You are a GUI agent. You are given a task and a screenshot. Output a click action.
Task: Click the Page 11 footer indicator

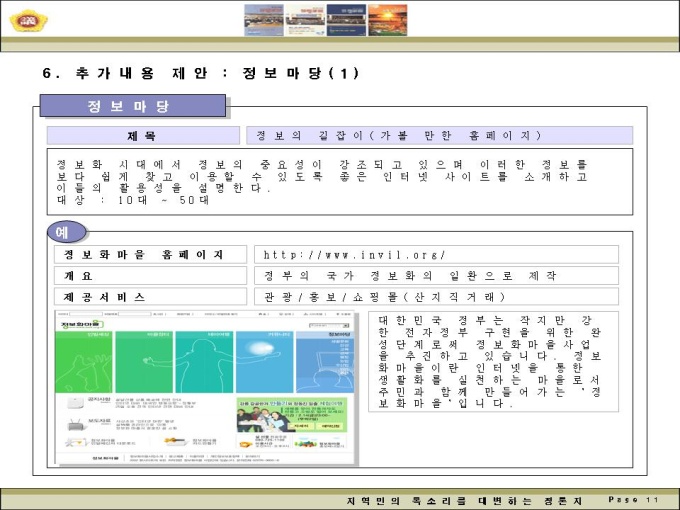[634, 499]
